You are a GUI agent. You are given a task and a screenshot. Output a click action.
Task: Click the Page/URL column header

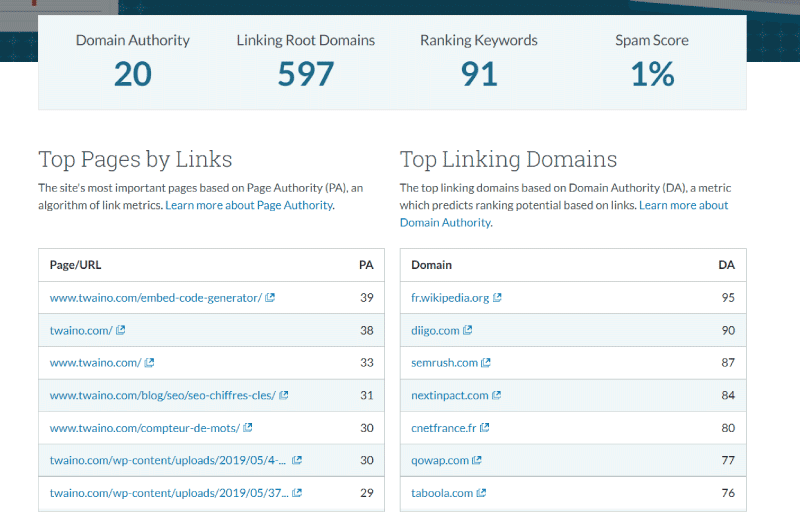tap(75, 265)
